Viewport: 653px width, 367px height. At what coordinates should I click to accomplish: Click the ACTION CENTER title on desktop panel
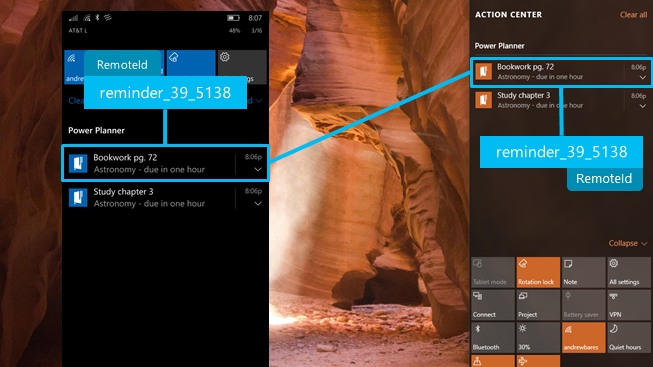[508, 15]
